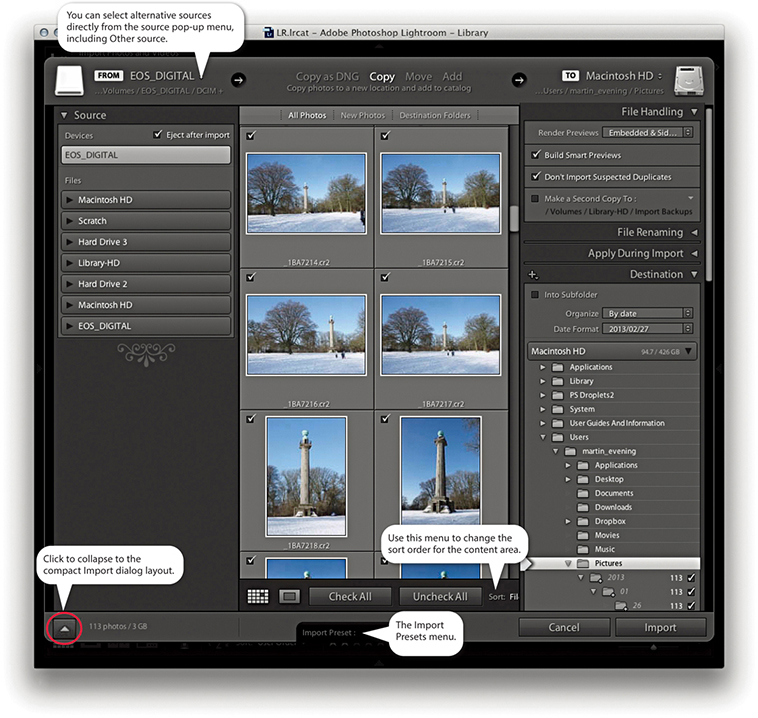Collapse to compact Import dialog triangle button
Viewport: 758px width, 718px height.
click(64, 629)
